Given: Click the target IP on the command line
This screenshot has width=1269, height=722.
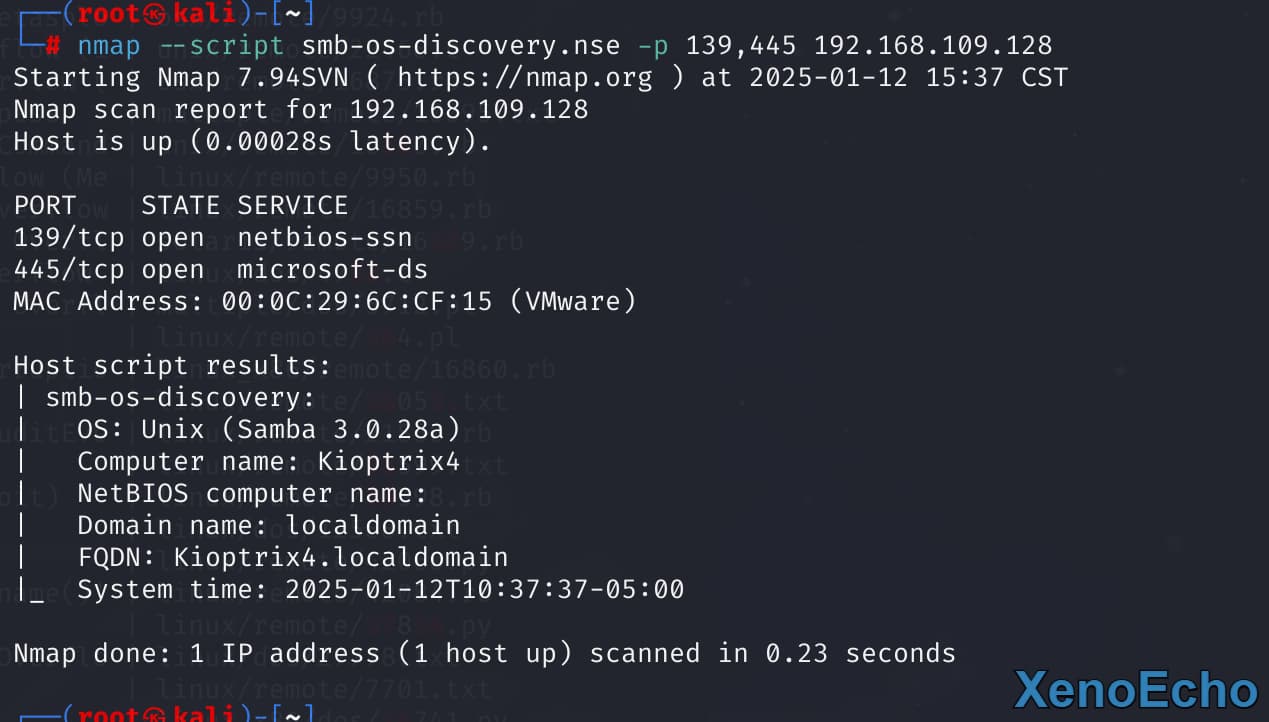Looking at the screenshot, I should (x=933, y=46).
